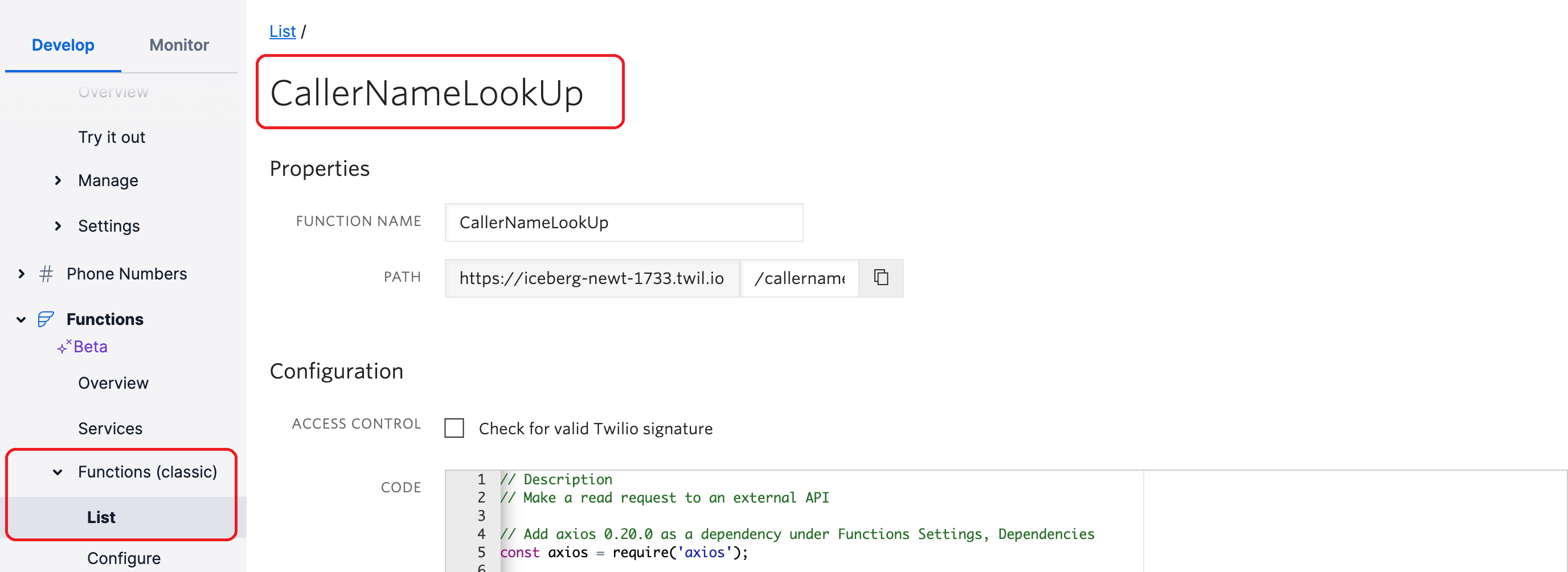
Task: Expand Phone Numbers chevron
Action: point(22,274)
